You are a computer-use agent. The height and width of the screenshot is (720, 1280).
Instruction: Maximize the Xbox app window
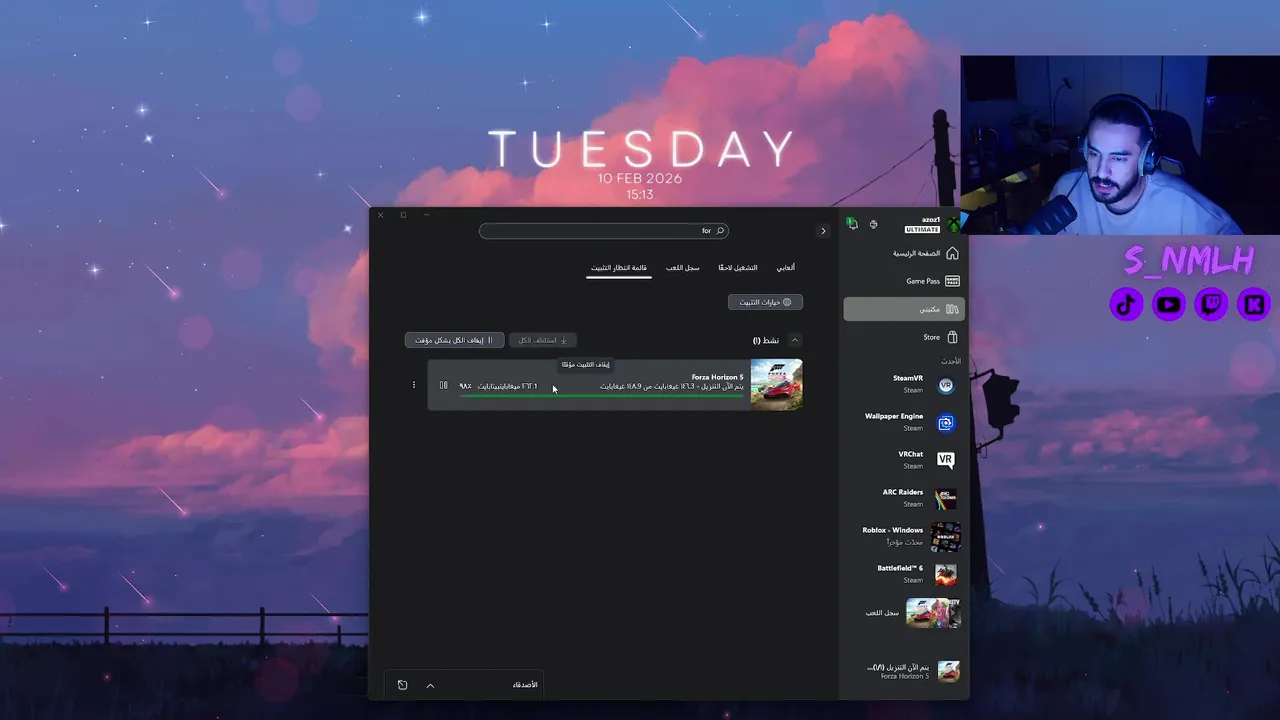403,215
